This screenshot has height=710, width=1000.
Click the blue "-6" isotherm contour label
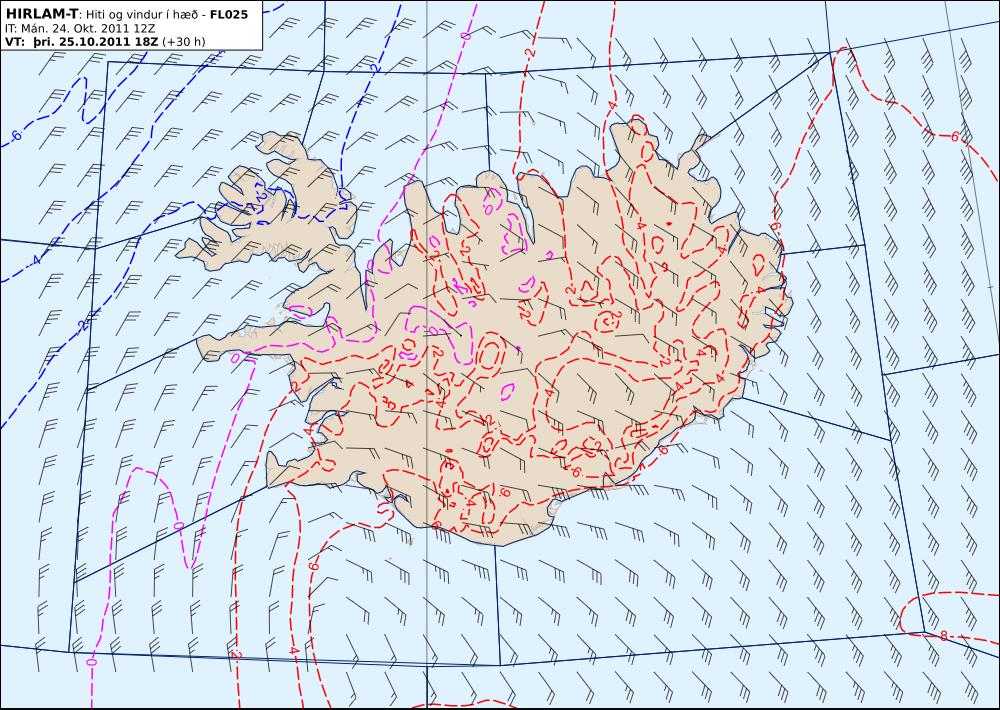click(x=15, y=135)
